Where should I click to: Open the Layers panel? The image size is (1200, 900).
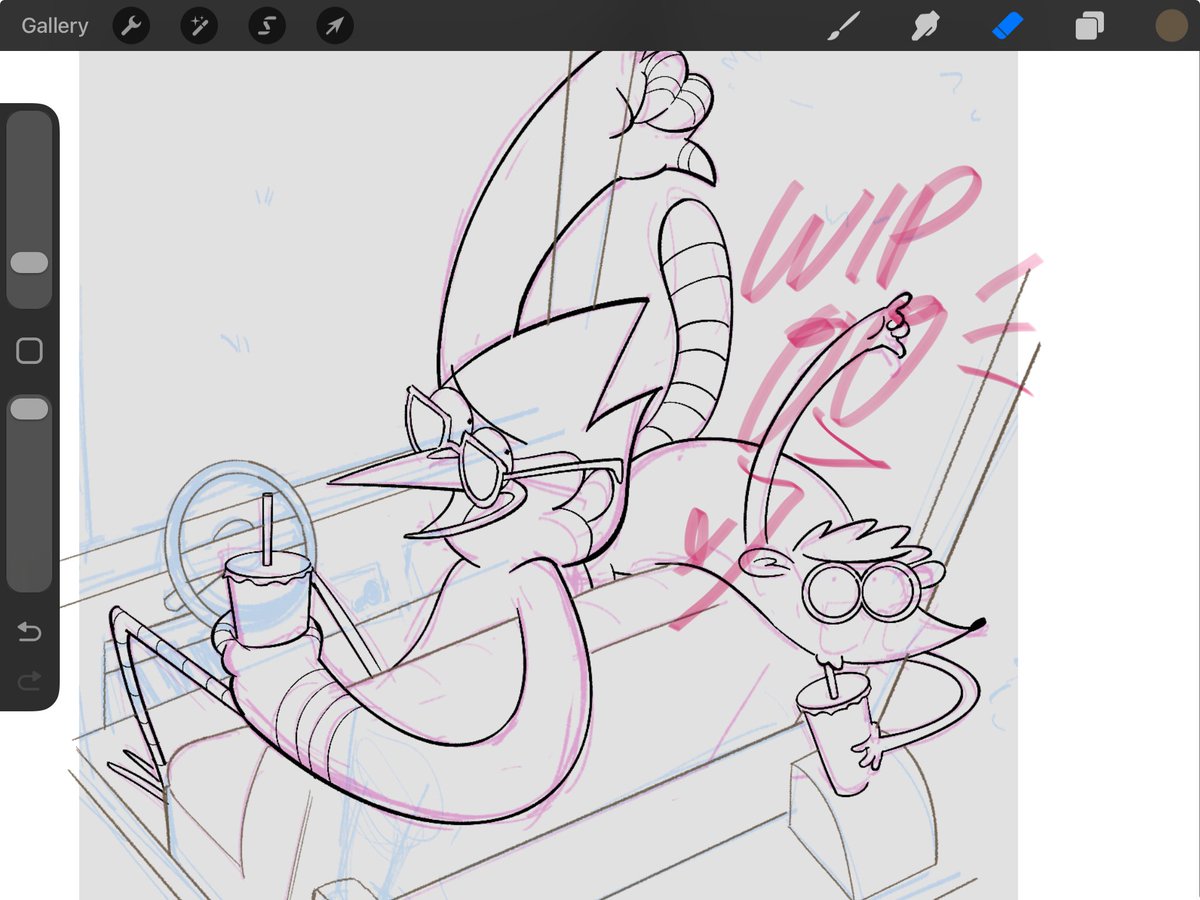point(1089,26)
